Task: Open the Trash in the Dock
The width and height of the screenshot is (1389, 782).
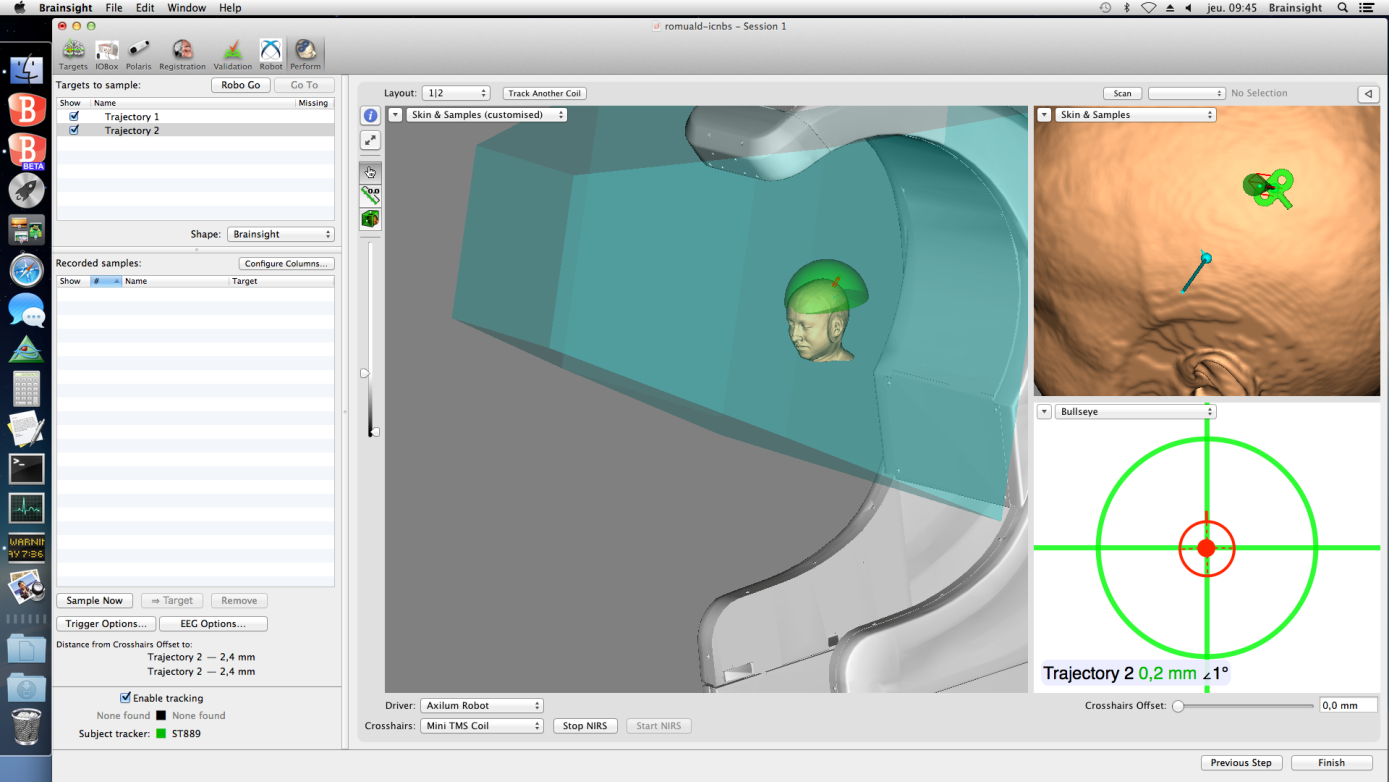Action: pos(26,727)
